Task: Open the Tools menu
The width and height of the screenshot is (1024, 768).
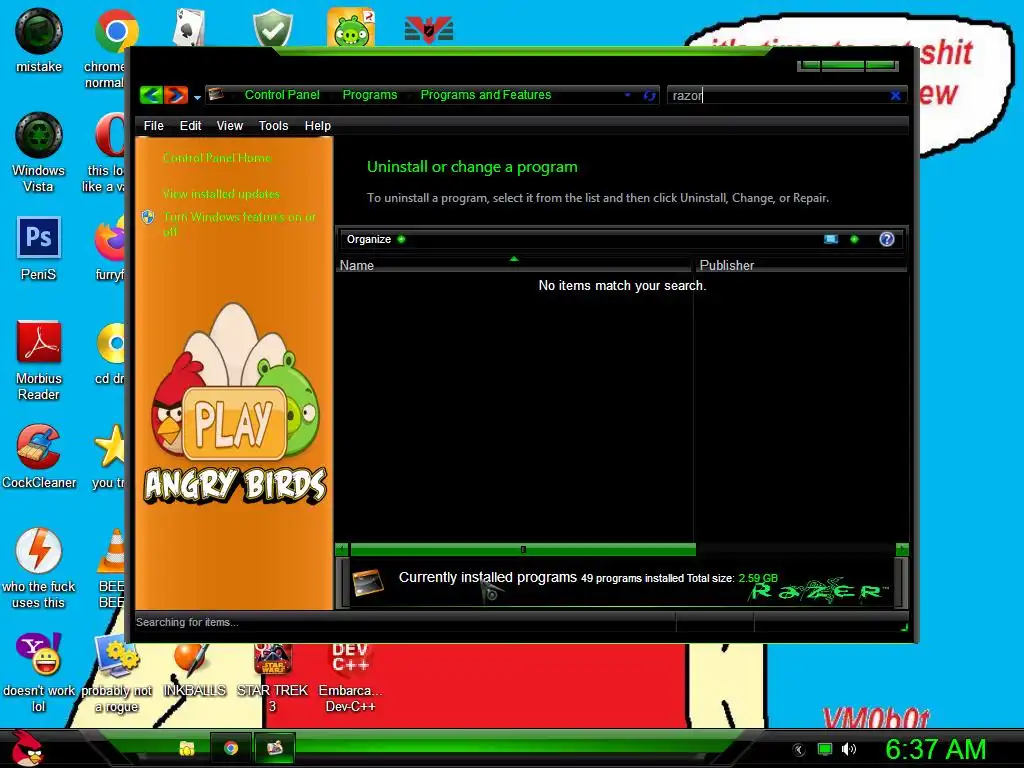Action: coord(273,125)
